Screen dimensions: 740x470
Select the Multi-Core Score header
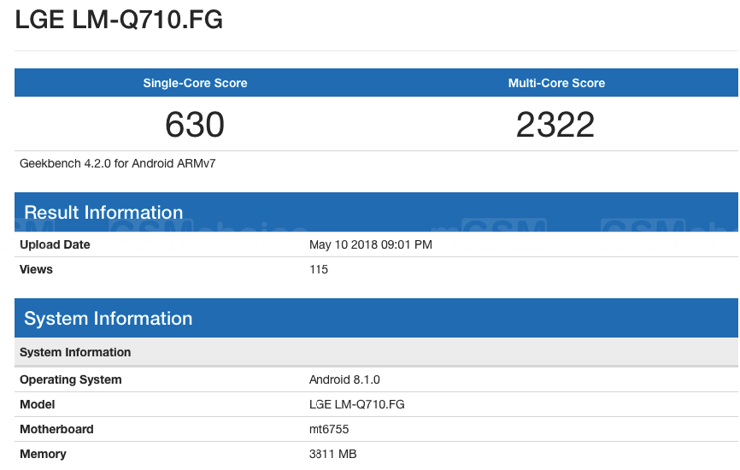[556, 83]
